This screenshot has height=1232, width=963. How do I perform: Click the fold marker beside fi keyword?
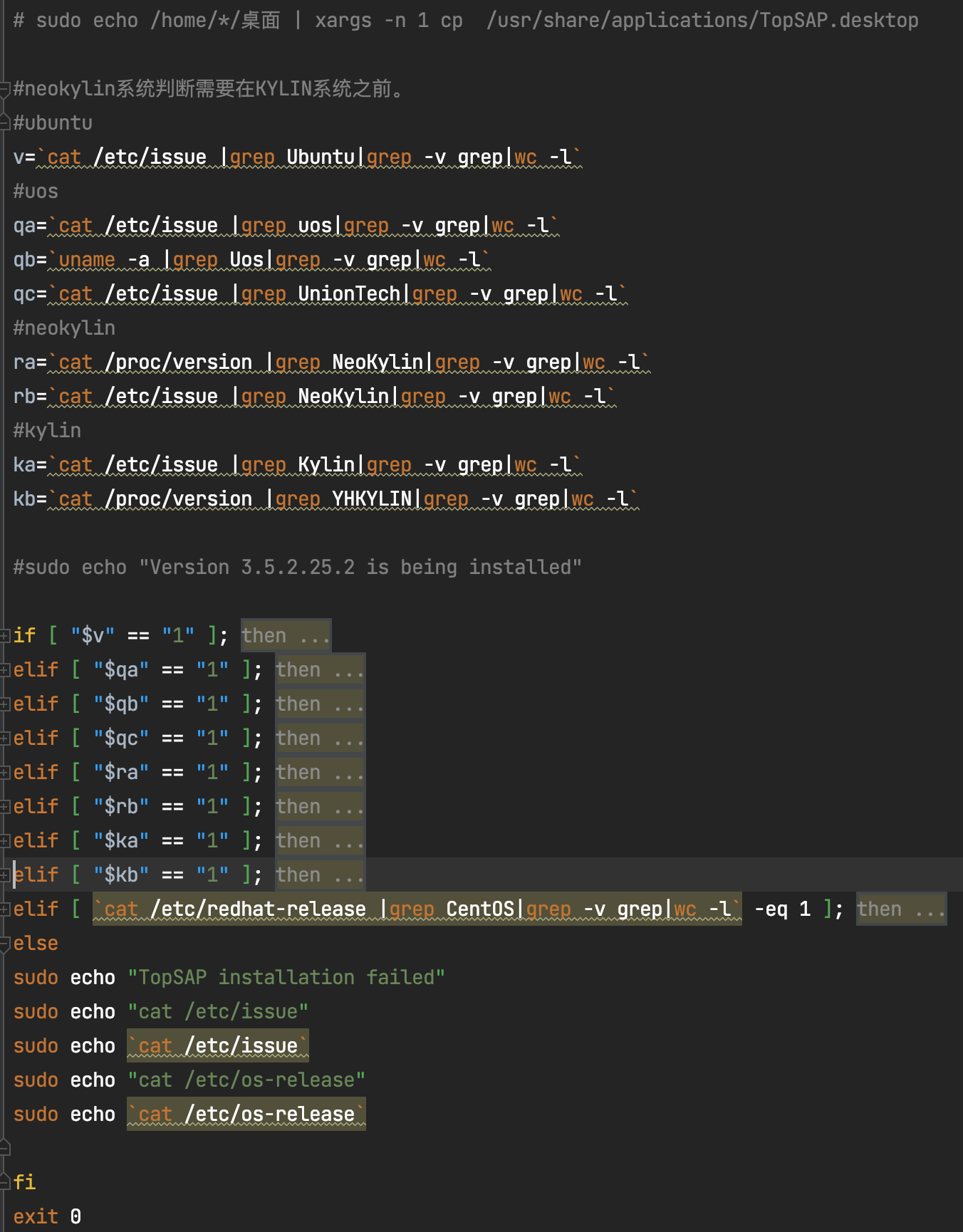5,1182
